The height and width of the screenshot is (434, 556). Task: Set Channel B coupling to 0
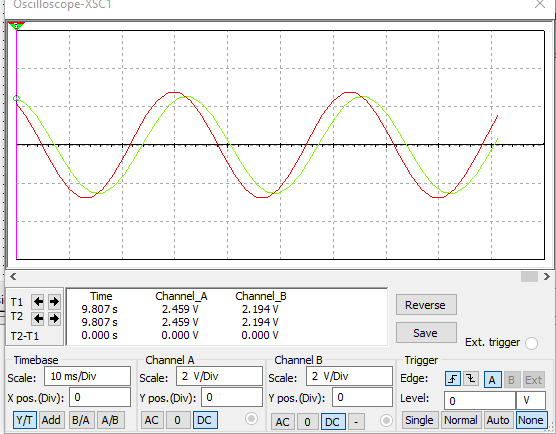pyautogui.click(x=307, y=422)
